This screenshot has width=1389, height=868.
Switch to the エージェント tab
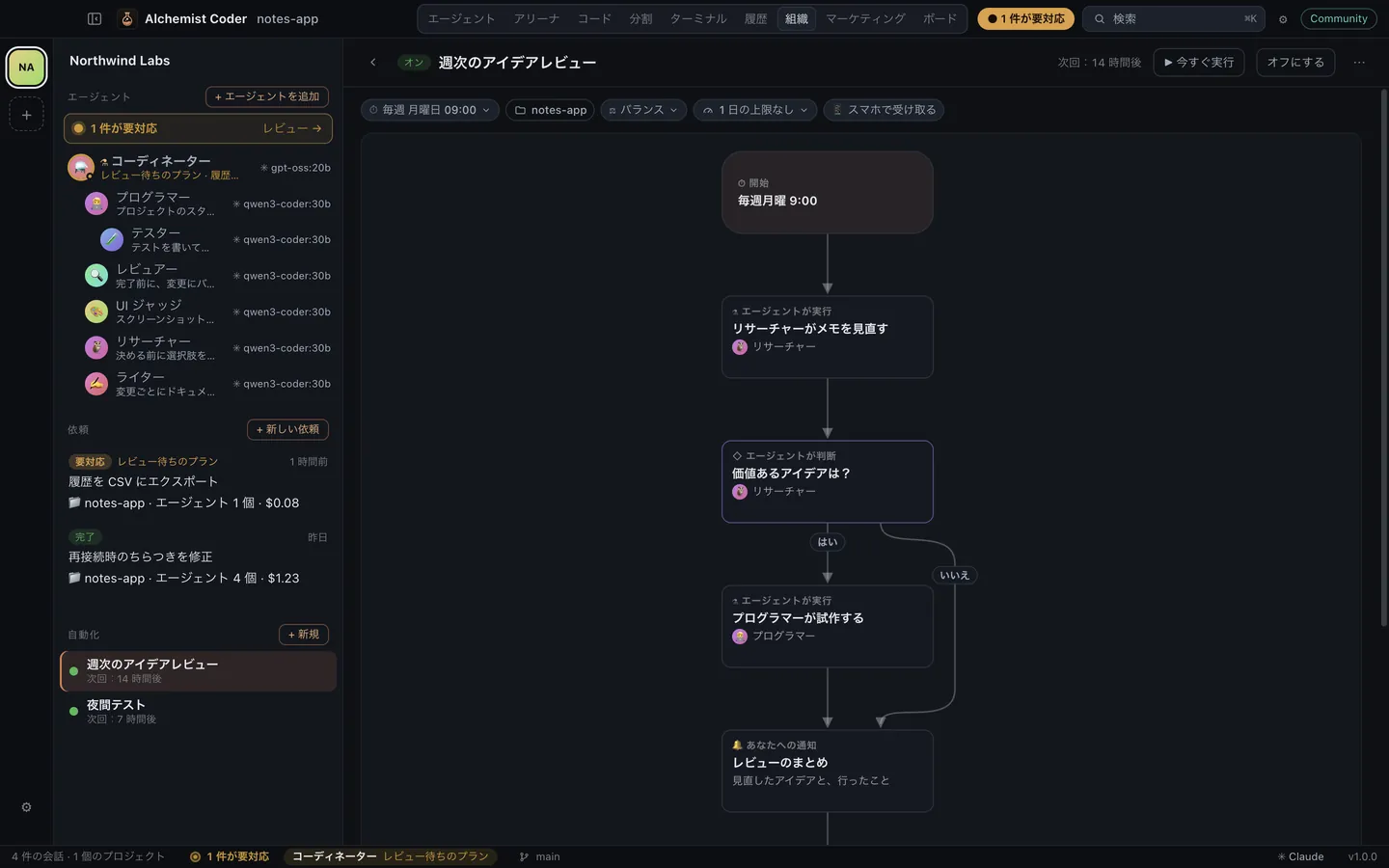point(461,19)
